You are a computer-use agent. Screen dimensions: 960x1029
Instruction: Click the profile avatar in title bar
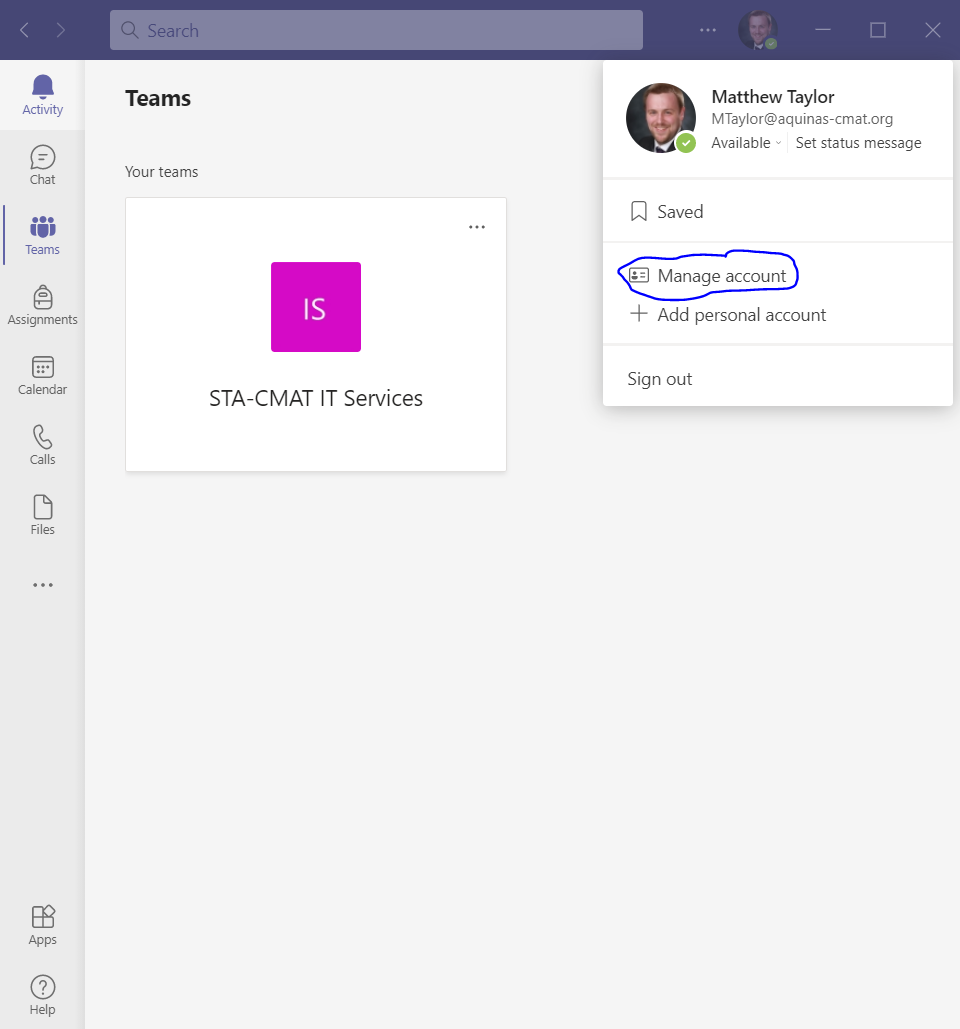click(x=758, y=30)
